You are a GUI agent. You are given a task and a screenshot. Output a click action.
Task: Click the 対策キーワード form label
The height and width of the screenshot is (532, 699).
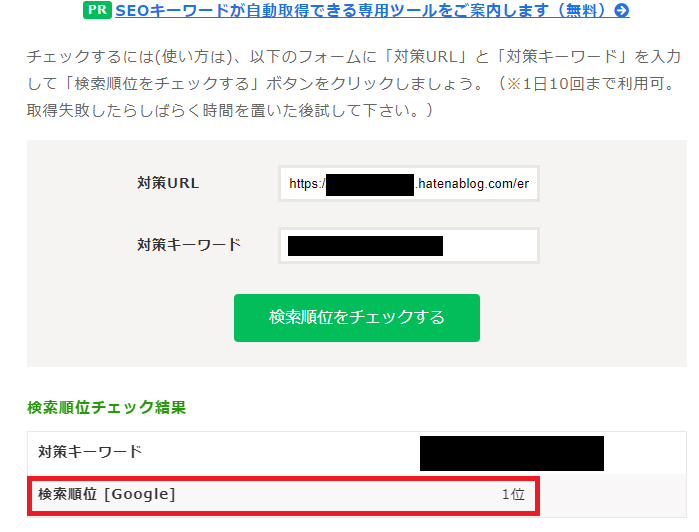[x=189, y=245]
